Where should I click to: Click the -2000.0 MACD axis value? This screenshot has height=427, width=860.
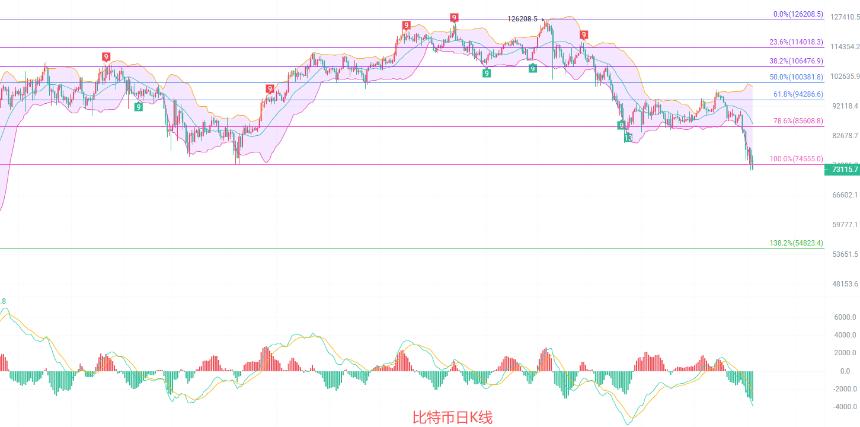[846, 389]
